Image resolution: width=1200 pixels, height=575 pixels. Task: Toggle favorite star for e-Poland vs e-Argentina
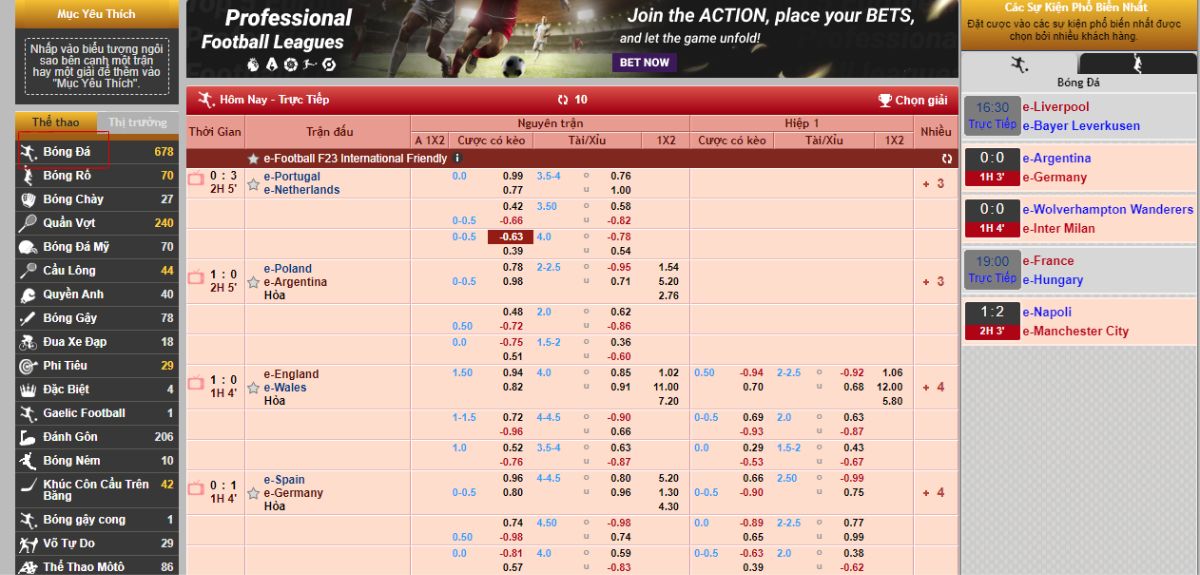coord(253,282)
